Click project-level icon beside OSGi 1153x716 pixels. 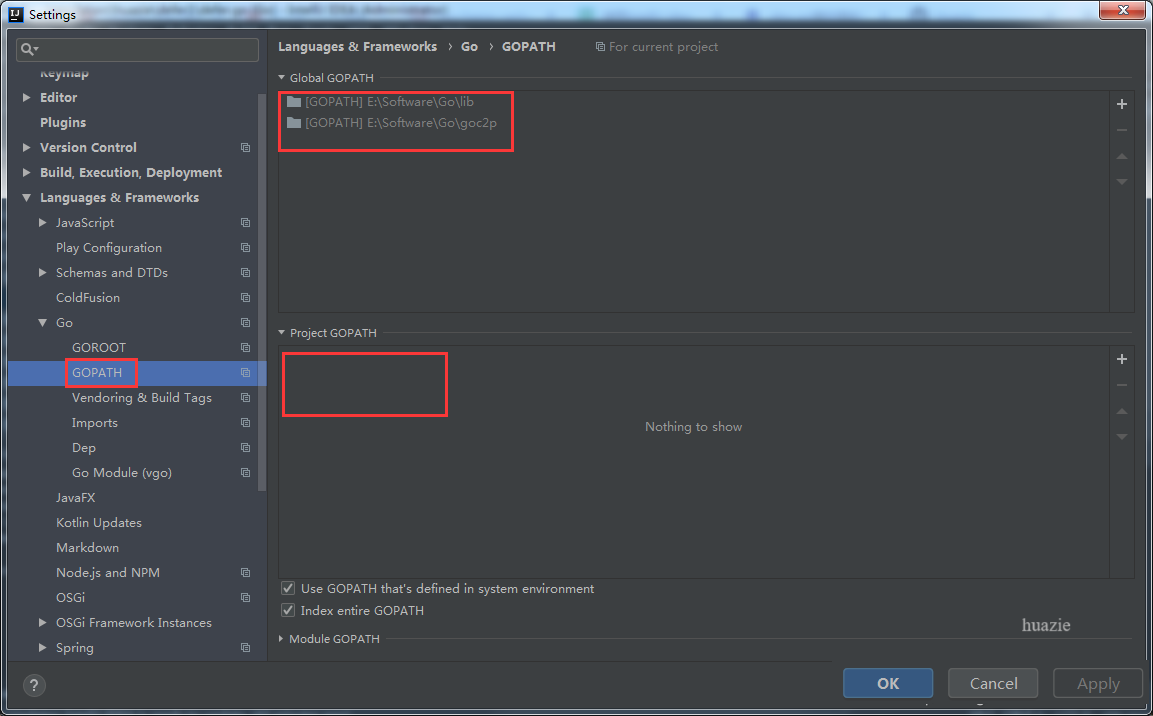[x=246, y=598]
